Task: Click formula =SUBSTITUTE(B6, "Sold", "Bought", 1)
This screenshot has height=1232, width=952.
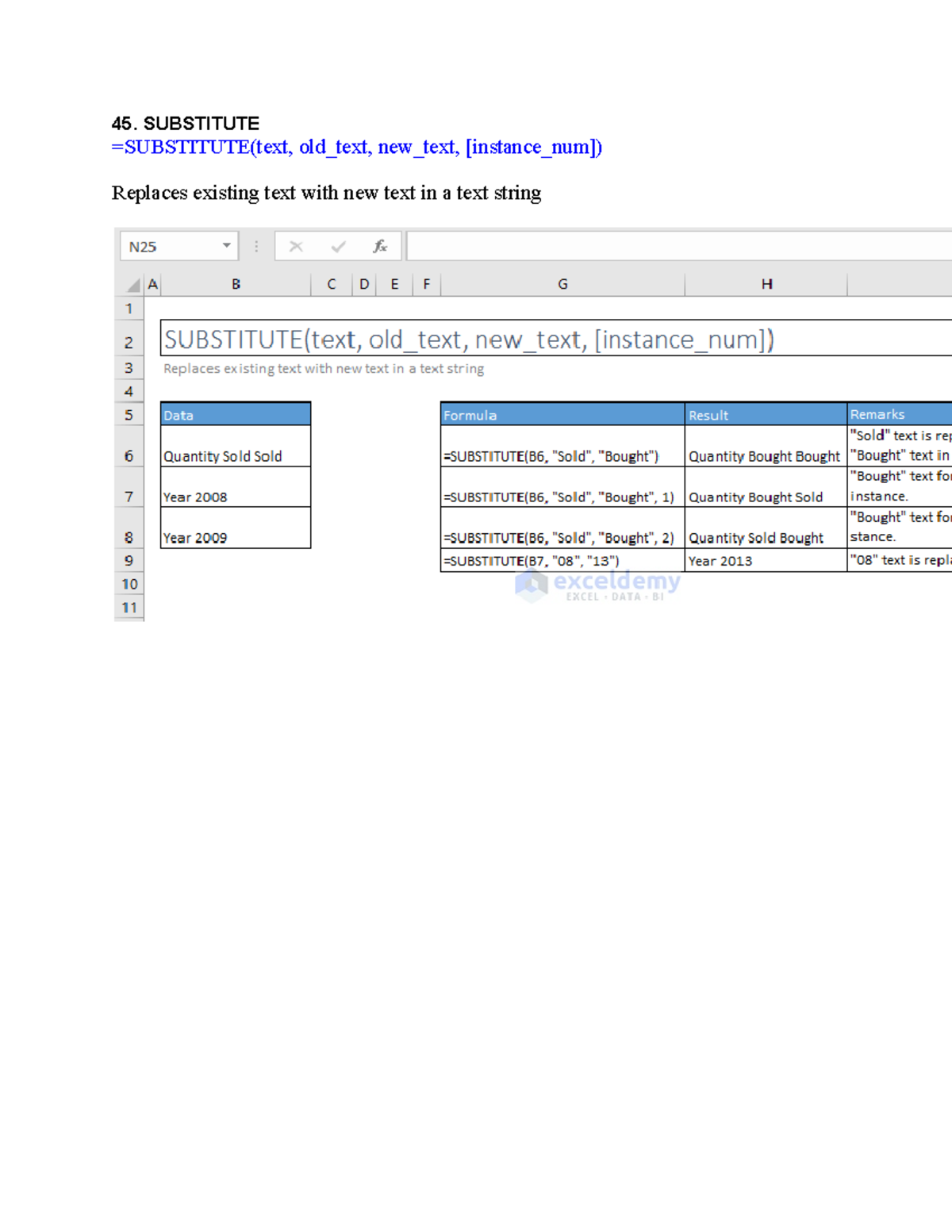Action: pos(562,487)
